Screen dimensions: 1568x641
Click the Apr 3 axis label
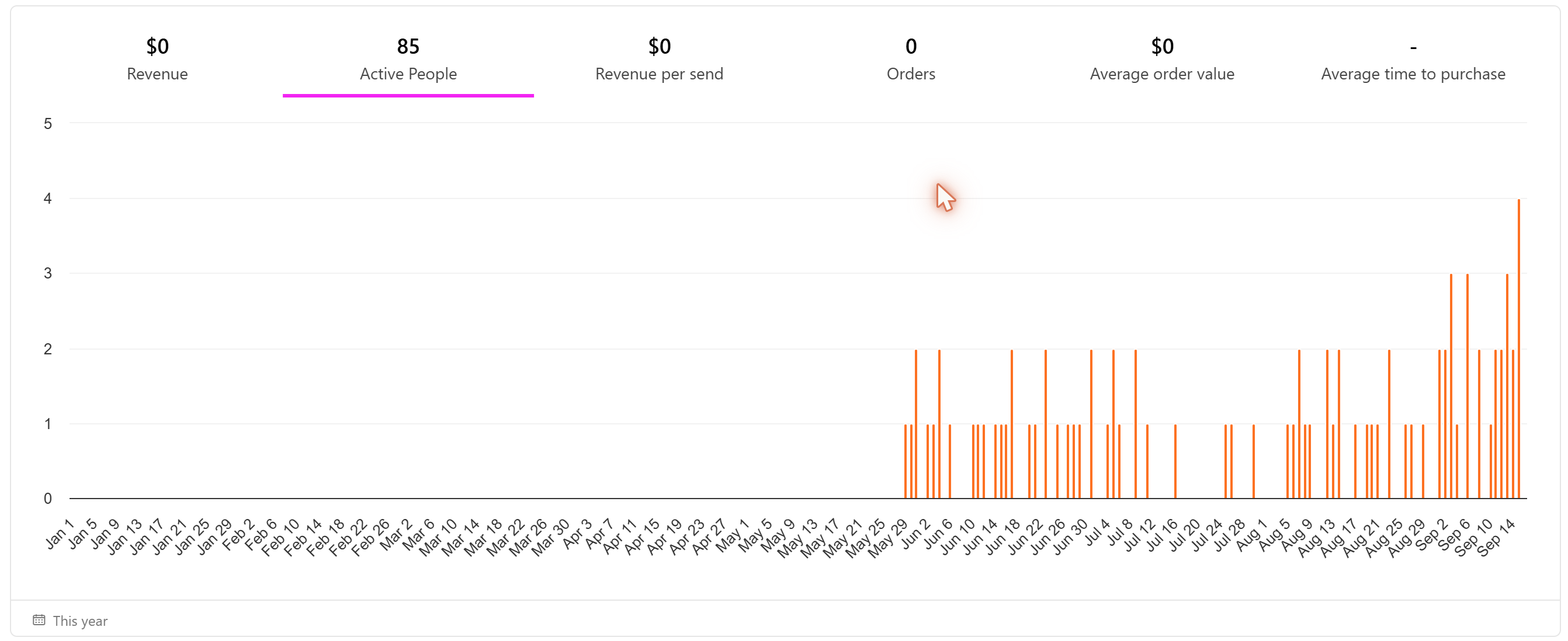[x=577, y=534]
